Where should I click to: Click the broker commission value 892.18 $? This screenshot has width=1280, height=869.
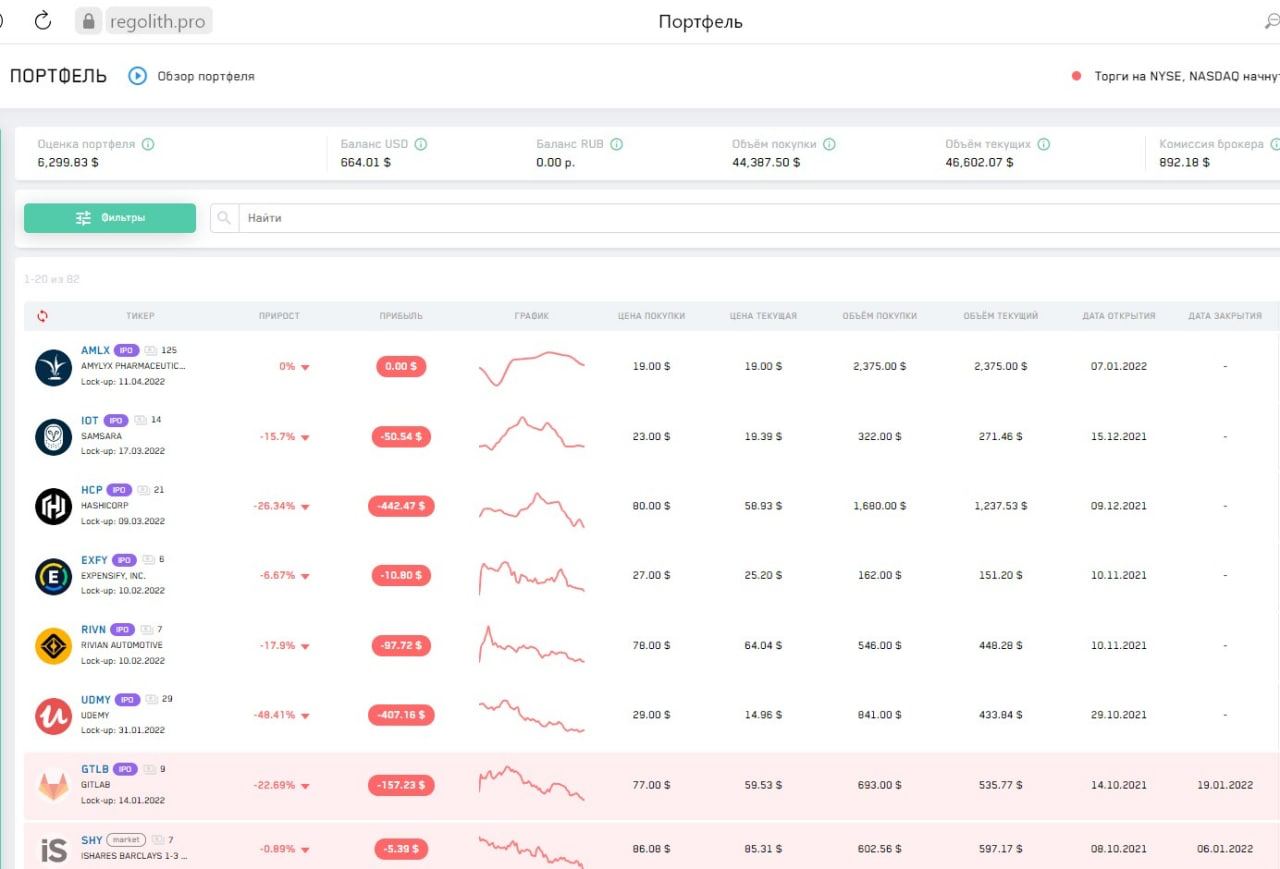click(x=1184, y=162)
